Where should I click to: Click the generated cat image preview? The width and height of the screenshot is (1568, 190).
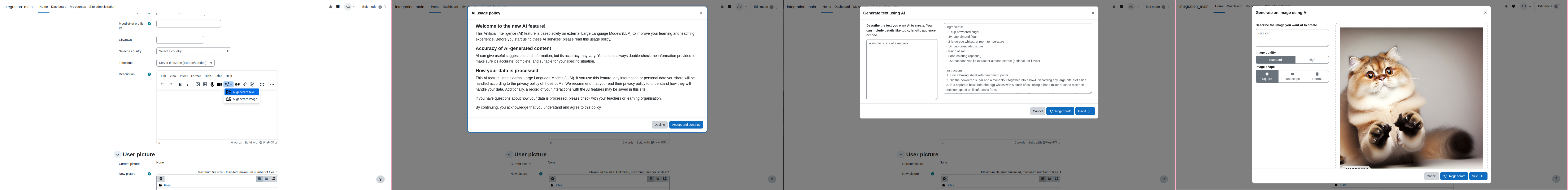click(x=1411, y=98)
